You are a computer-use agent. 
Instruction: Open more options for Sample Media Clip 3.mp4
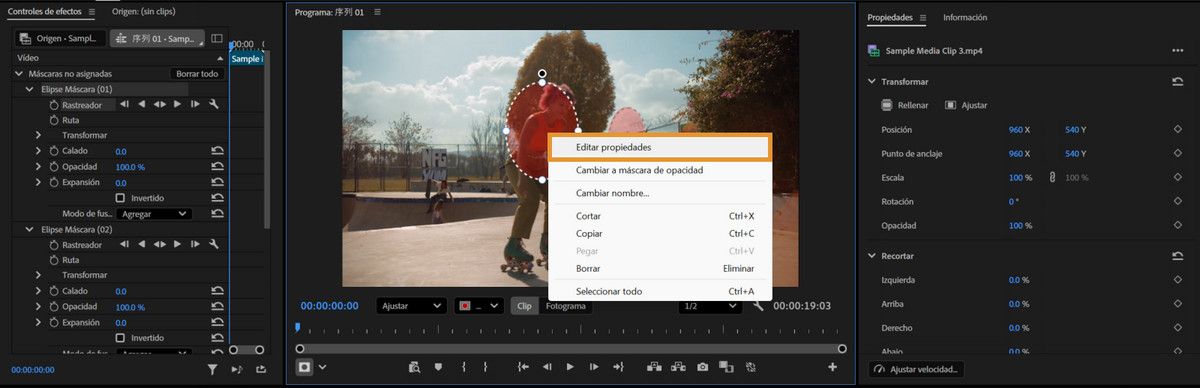coord(1177,50)
